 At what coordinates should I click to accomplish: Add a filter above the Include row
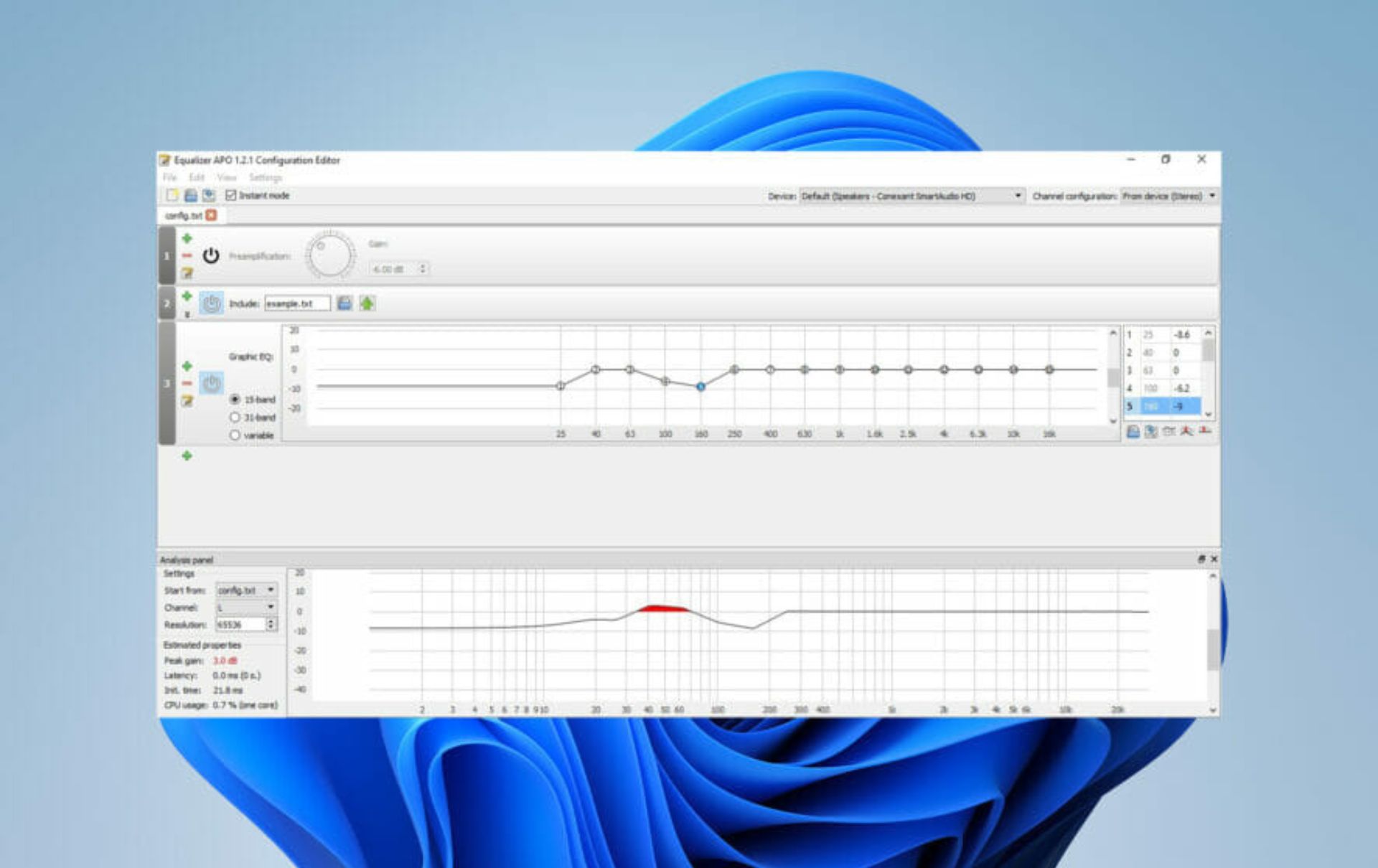tap(187, 296)
